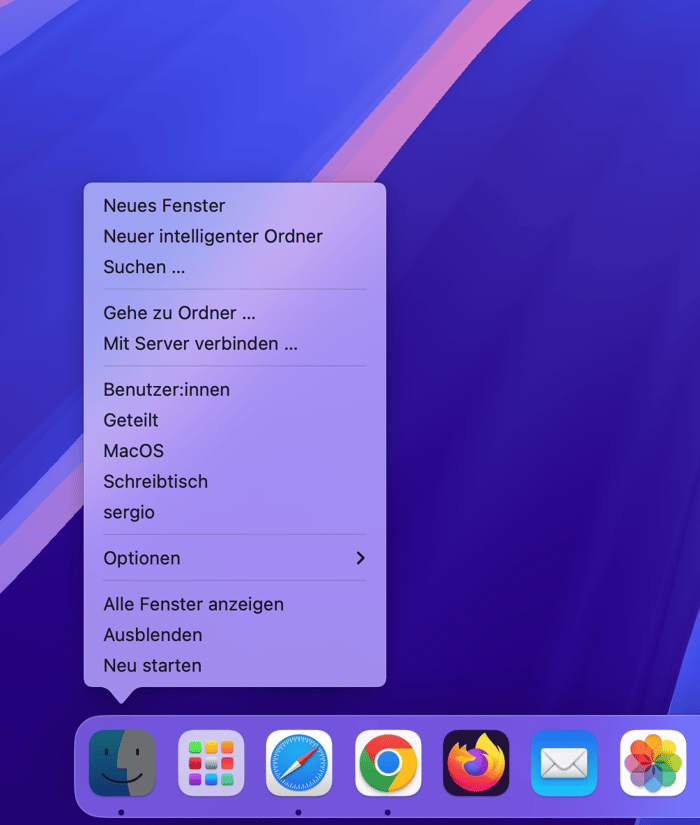This screenshot has width=700, height=825.
Task: Open the Photos app in the Dock
Action: 653,763
